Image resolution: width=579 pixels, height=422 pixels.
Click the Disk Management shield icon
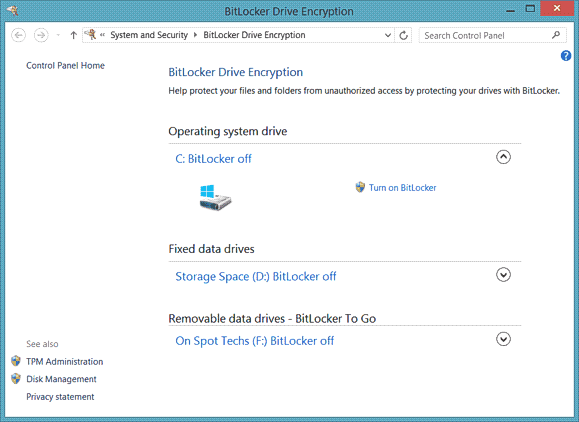tap(16, 378)
